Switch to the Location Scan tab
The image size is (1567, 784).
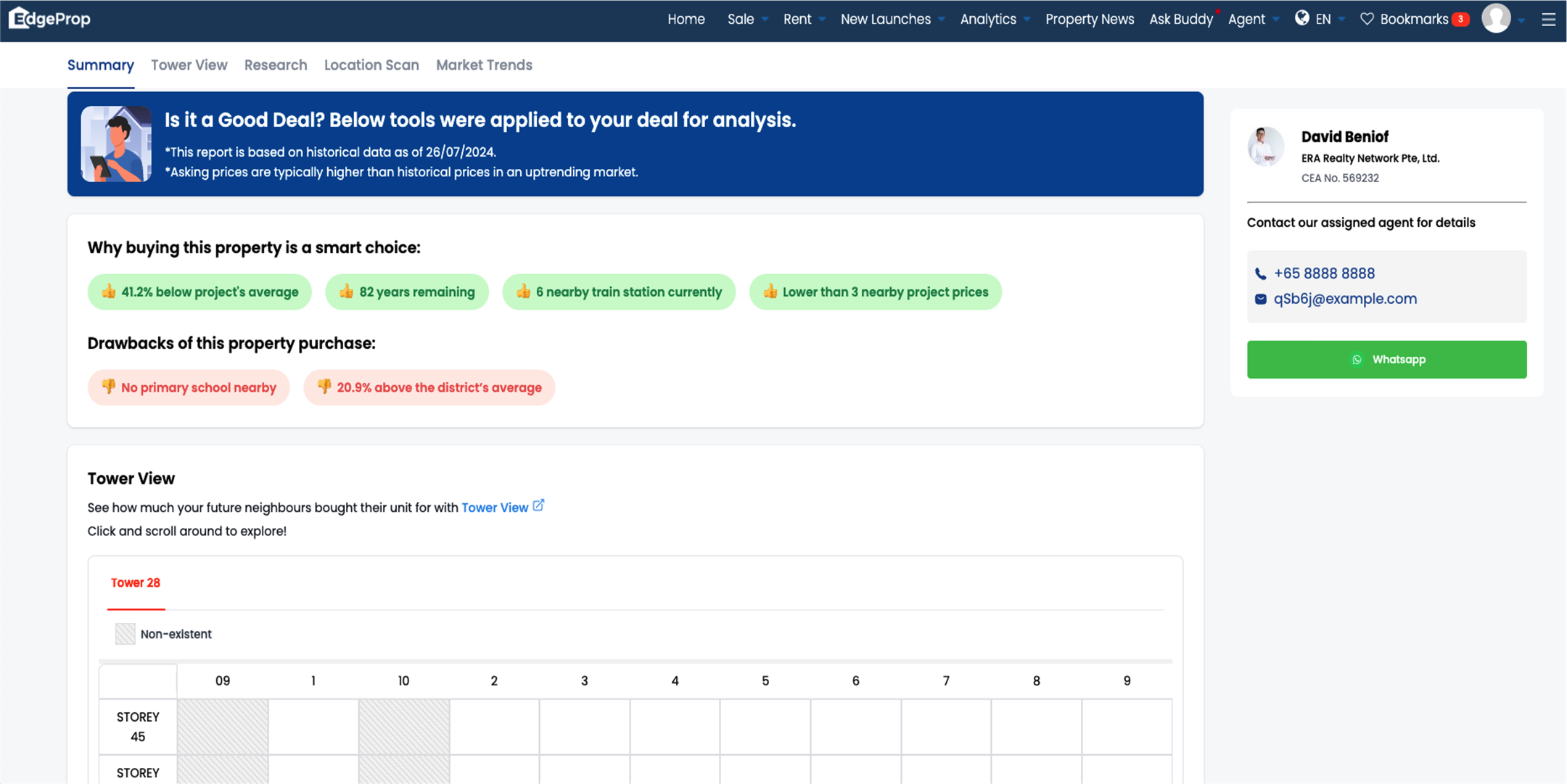tap(371, 65)
